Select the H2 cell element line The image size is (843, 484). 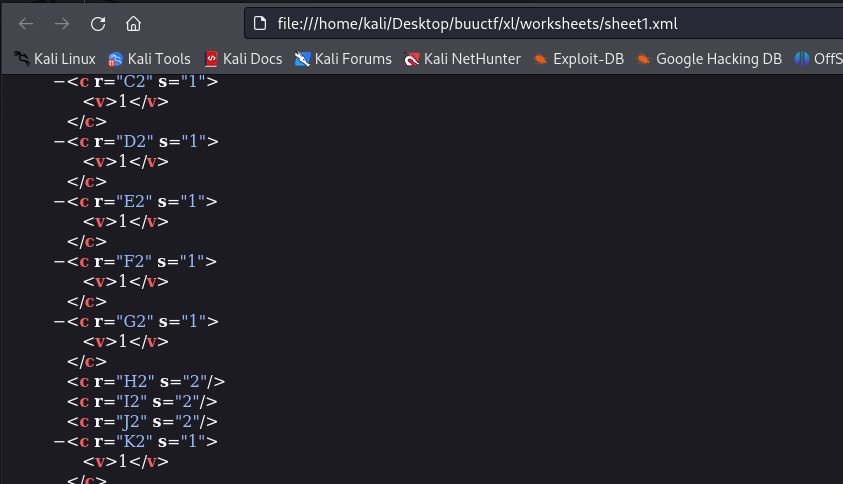(x=146, y=382)
